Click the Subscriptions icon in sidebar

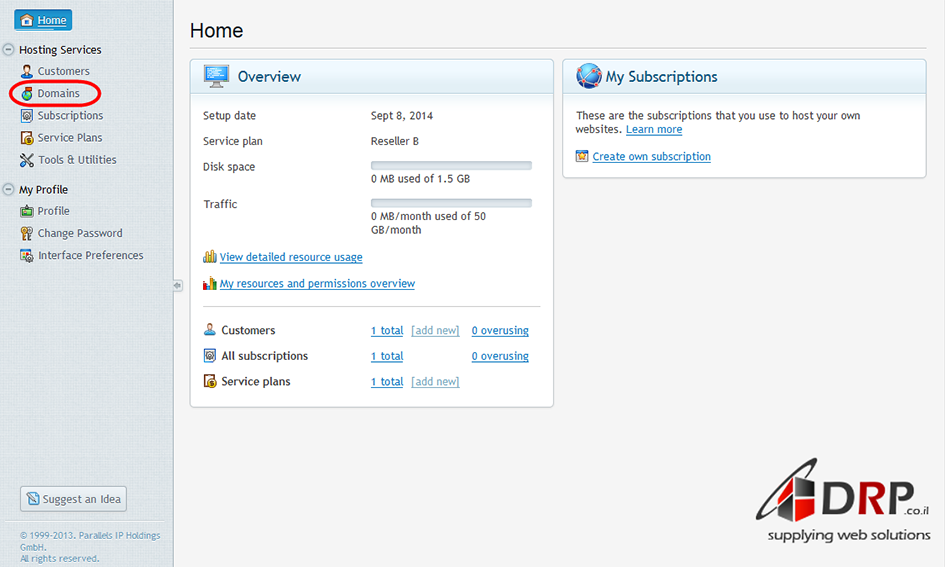coord(27,115)
